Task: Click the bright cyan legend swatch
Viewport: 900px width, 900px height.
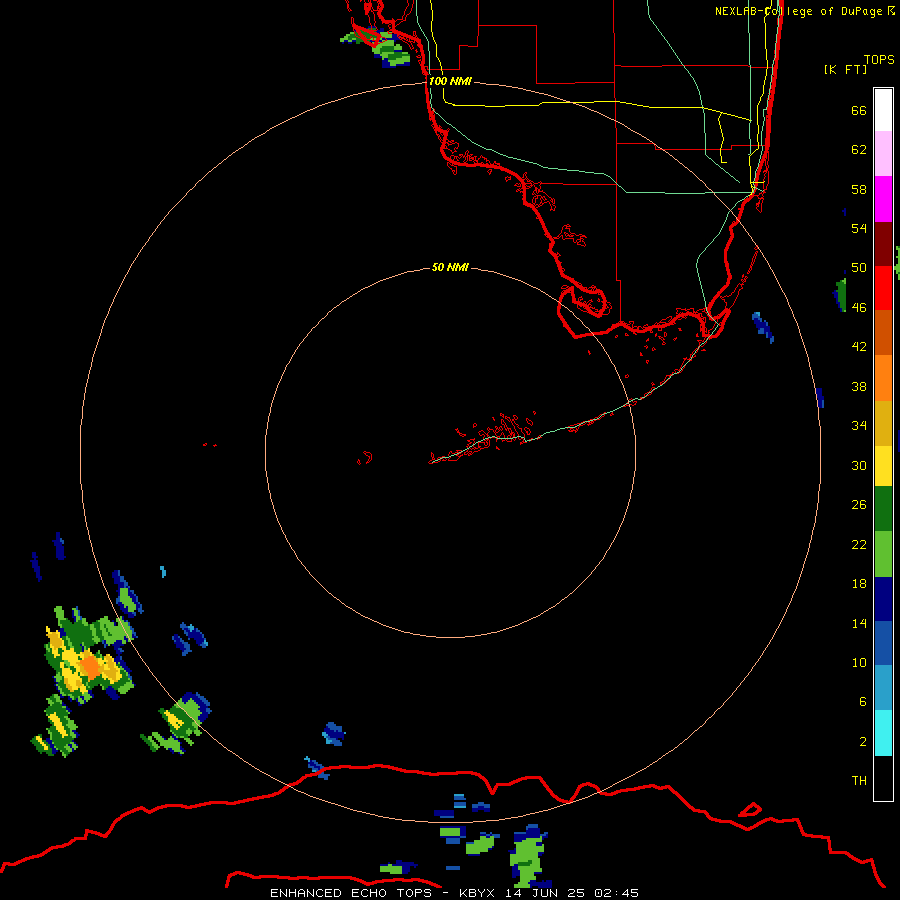Action: click(x=883, y=732)
